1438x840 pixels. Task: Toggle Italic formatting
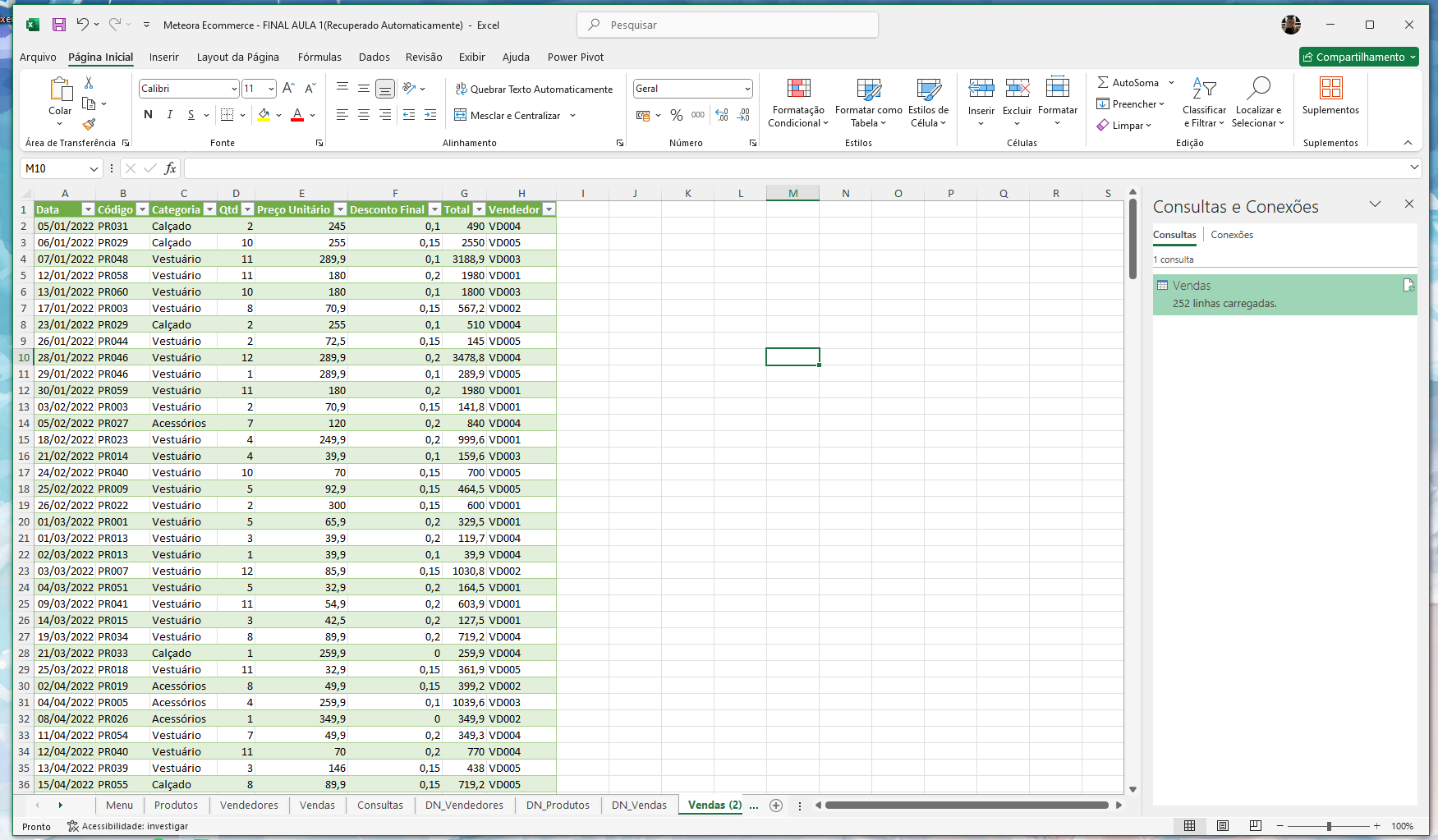point(169,115)
